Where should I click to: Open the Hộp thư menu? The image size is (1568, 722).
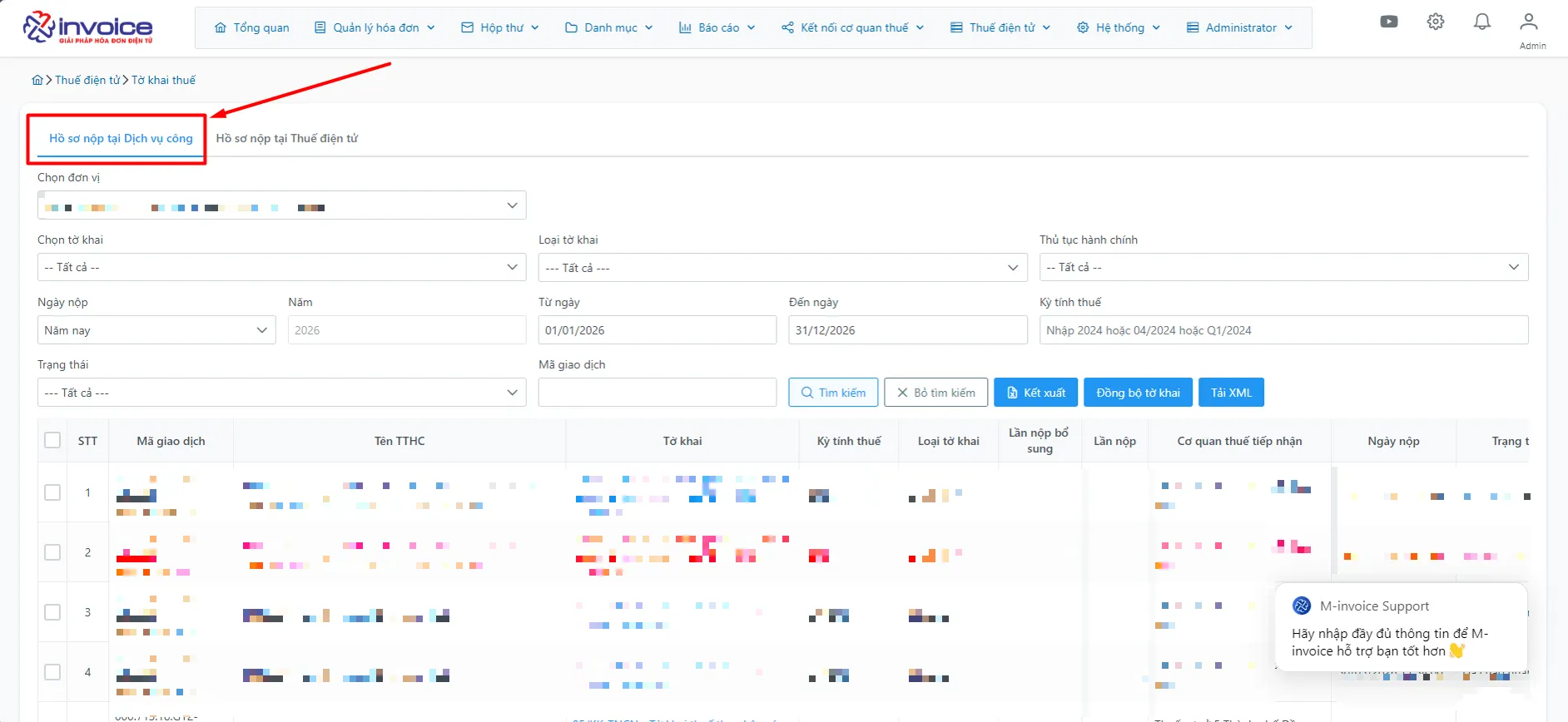[x=500, y=27]
